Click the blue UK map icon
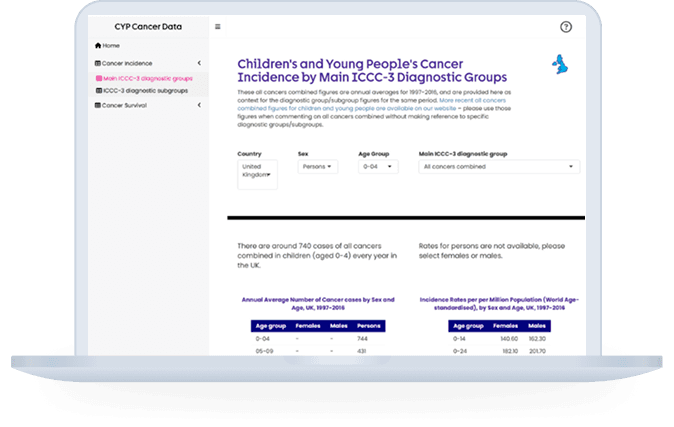Image resolution: width=674 pixels, height=427 pixels. 560,66
